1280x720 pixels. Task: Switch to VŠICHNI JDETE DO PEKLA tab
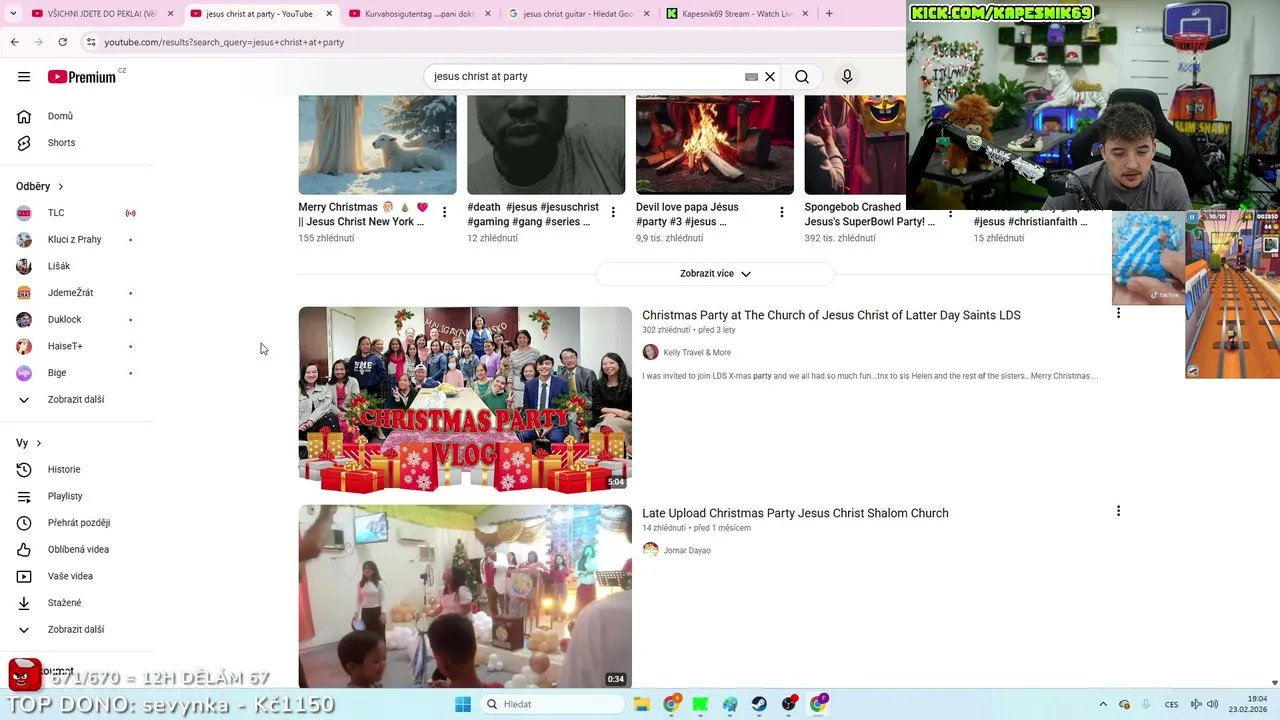pyautogui.click(x=101, y=14)
